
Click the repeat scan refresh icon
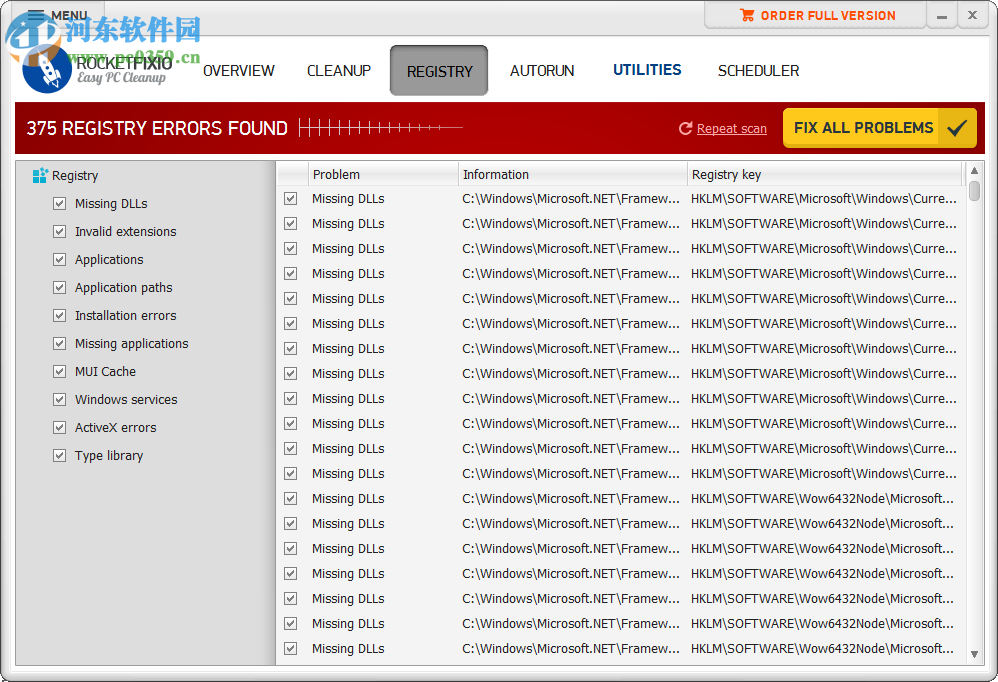[685, 129]
